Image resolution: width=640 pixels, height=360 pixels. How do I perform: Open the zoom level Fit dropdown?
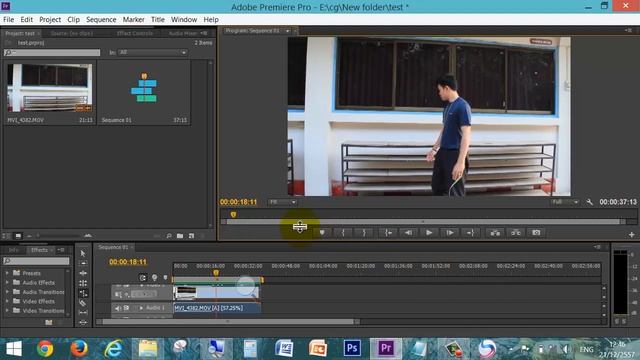click(282, 202)
